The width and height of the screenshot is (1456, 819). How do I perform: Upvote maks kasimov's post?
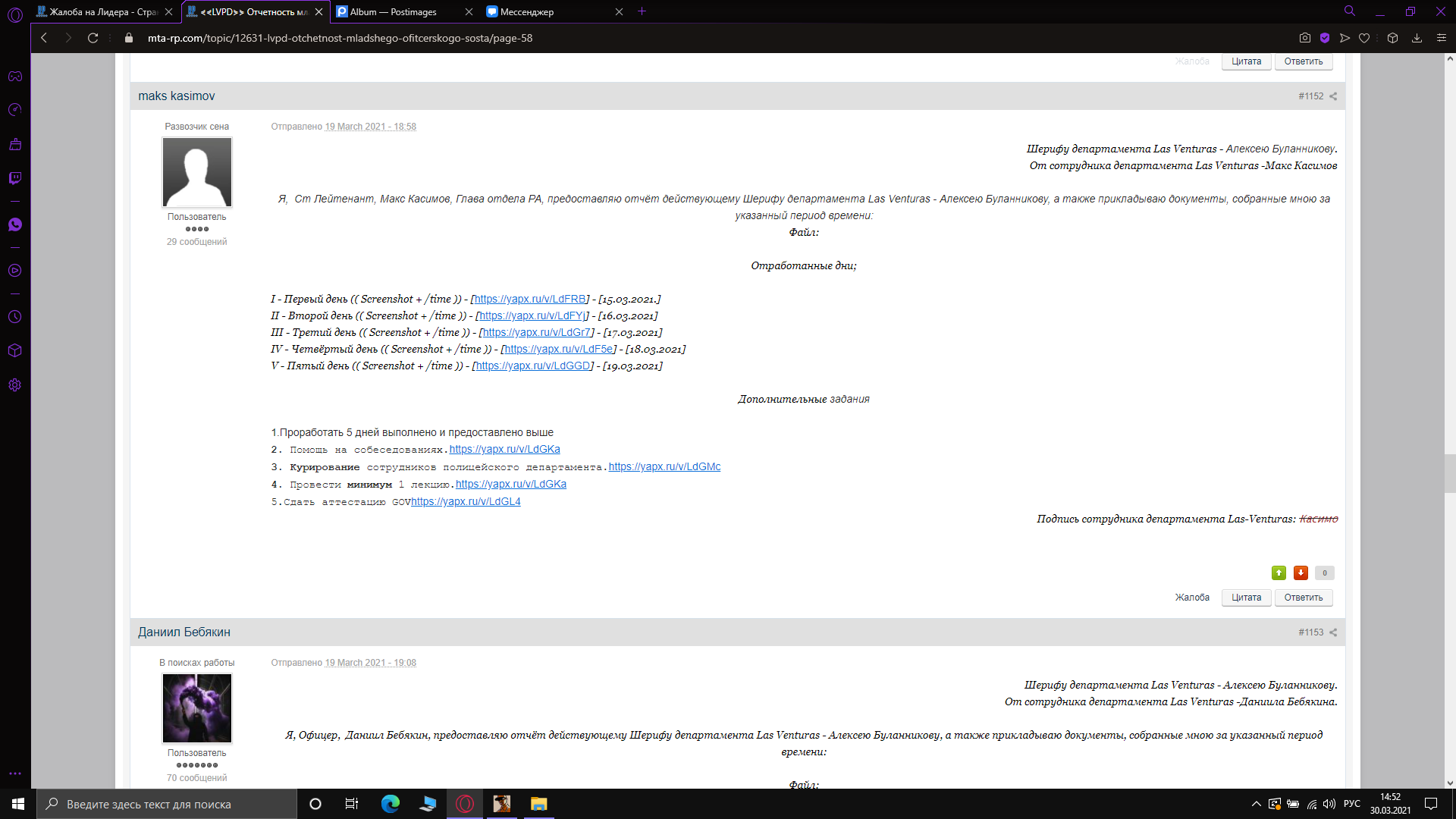coord(1279,573)
